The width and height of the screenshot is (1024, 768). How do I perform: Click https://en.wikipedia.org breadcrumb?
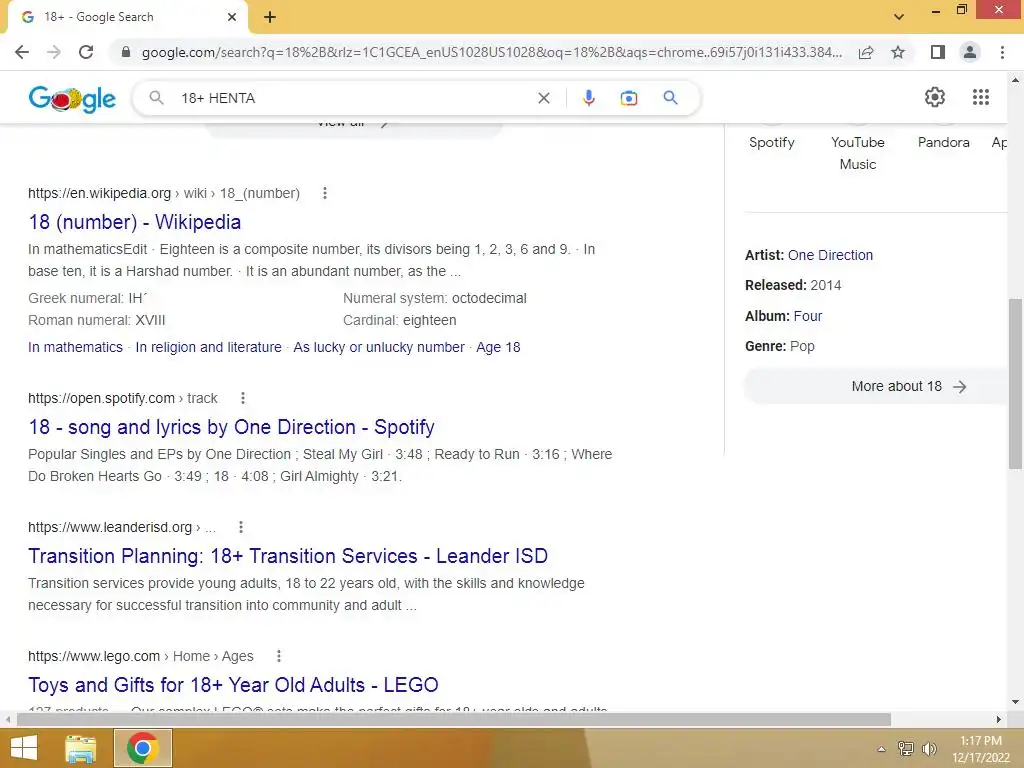(99, 193)
